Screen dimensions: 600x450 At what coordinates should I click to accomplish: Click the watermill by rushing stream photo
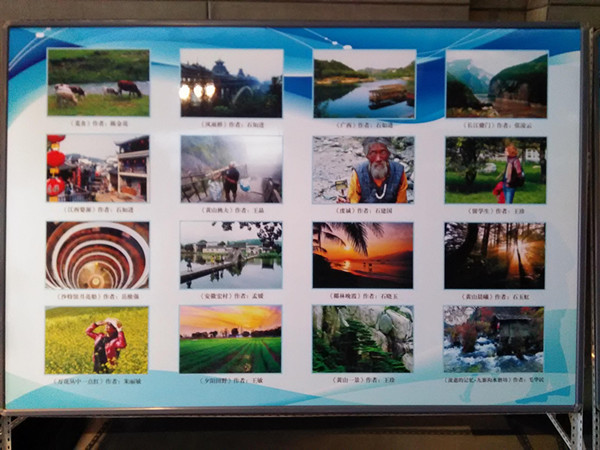click(x=493, y=339)
